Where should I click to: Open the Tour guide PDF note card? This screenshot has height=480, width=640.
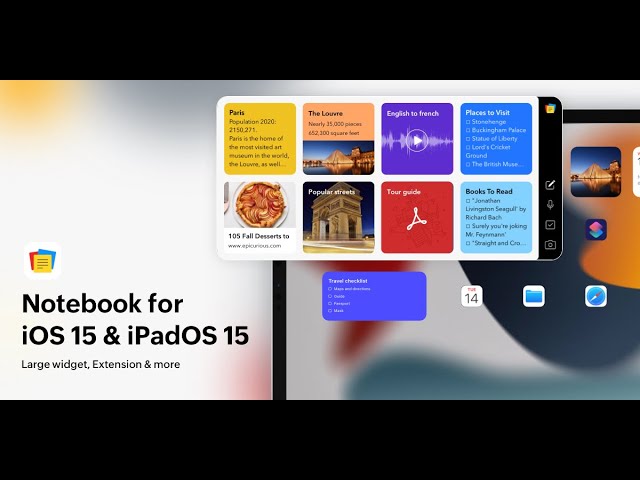pyautogui.click(x=417, y=217)
